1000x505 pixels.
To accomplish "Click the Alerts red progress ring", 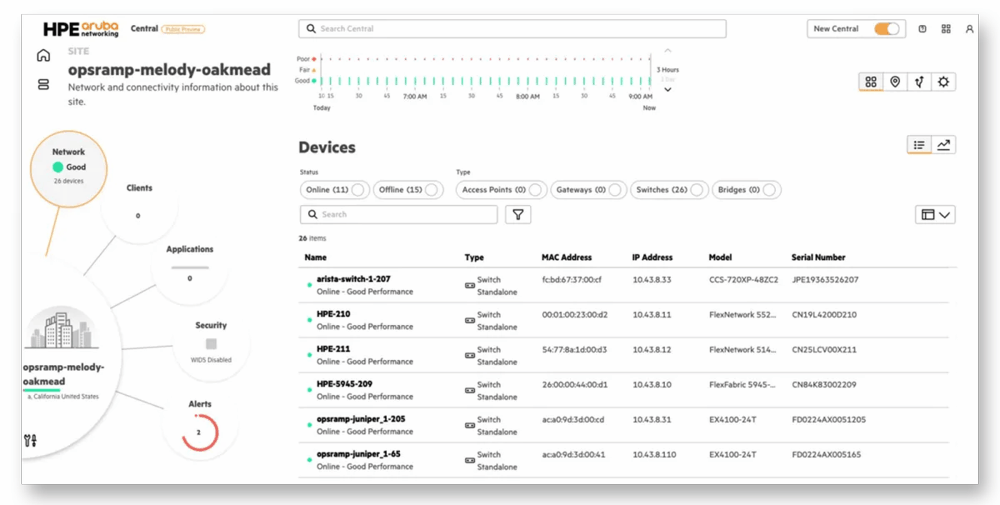I will [200, 433].
